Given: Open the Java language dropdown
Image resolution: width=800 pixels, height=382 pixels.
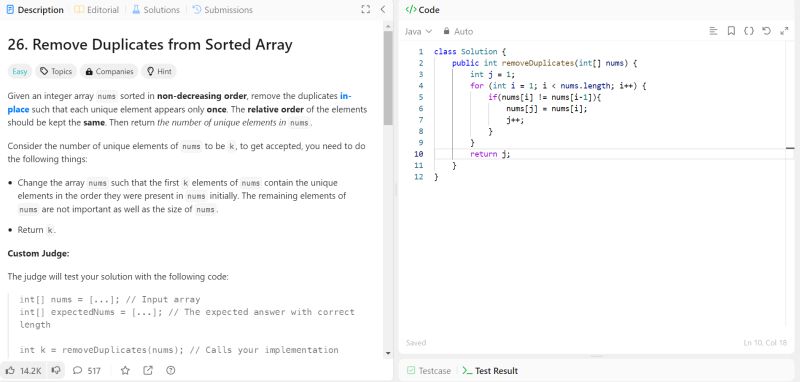Looking at the screenshot, I should click(418, 31).
